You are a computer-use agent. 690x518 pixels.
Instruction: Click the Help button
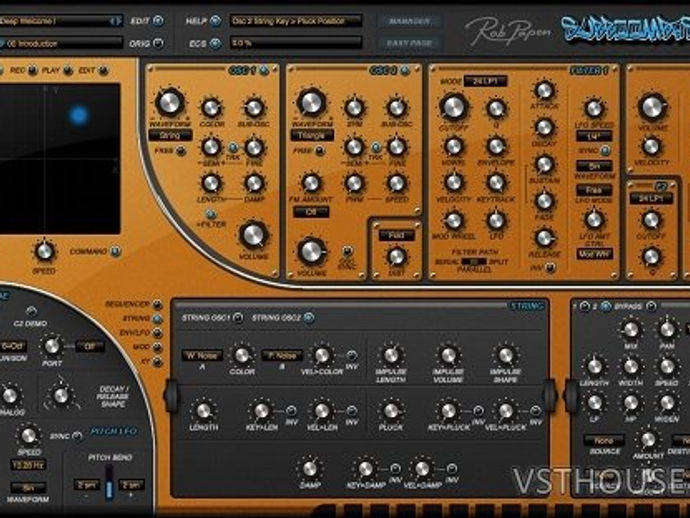coord(215,21)
